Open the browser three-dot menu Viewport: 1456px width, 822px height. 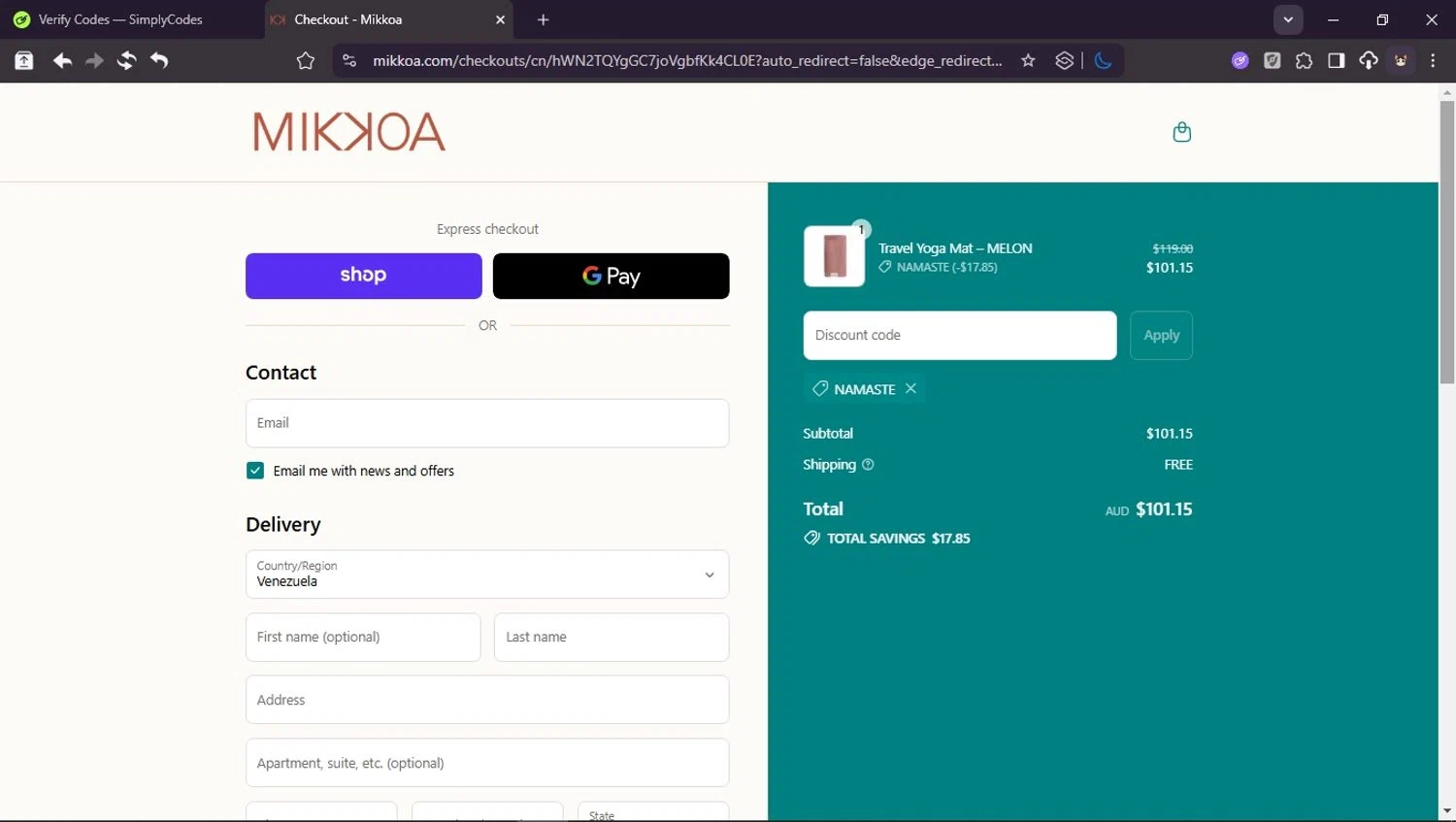coord(1433,61)
